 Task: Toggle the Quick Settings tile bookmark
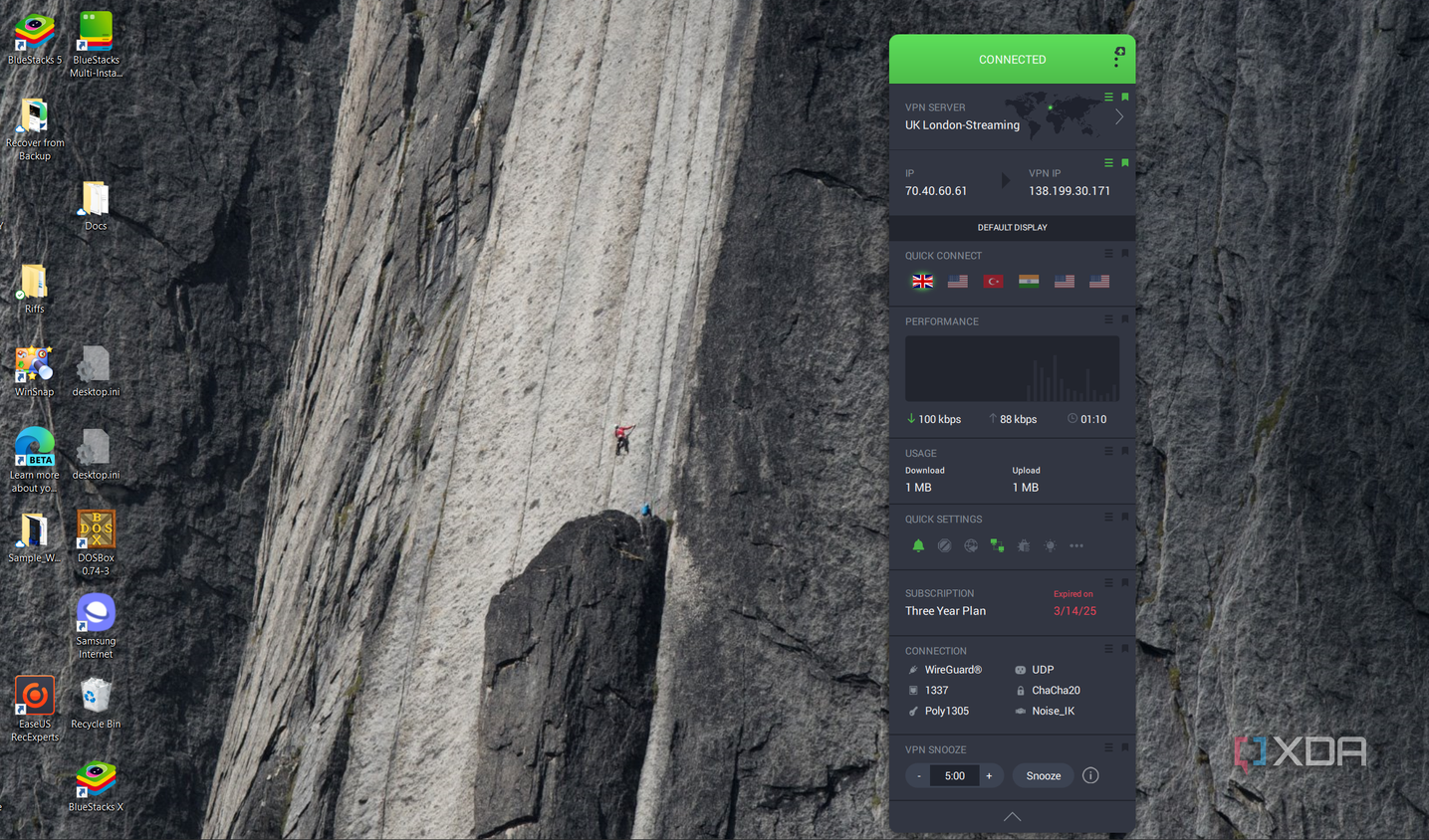[x=1125, y=518]
